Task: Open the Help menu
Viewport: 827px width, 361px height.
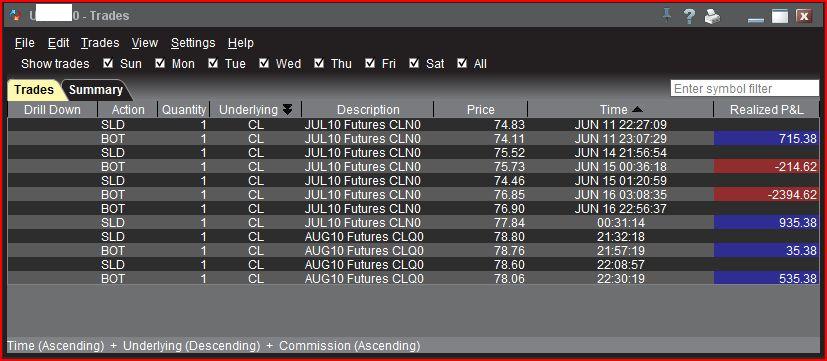Action: (241, 43)
